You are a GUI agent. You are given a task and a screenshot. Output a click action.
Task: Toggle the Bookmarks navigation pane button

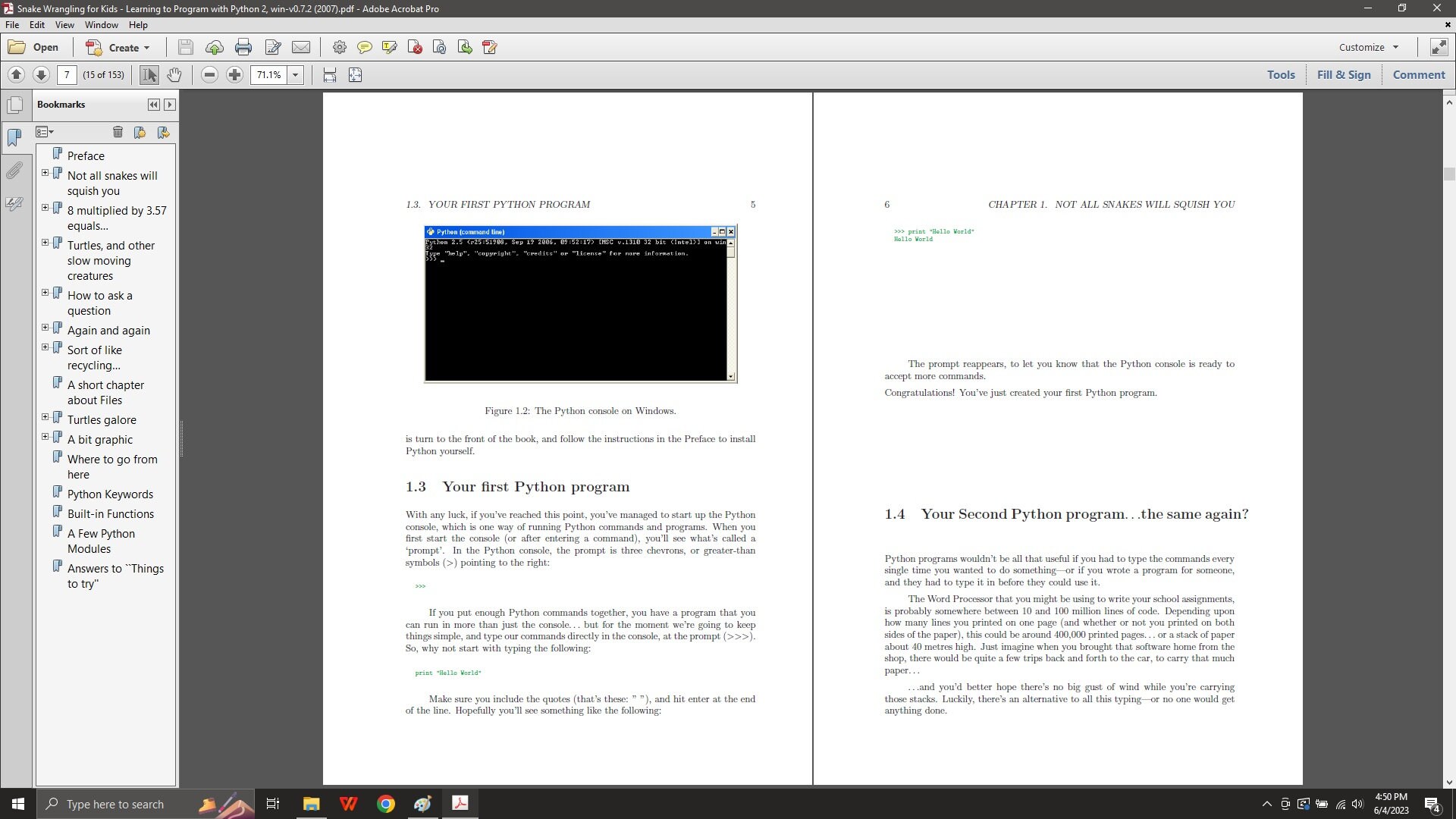coord(14,137)
